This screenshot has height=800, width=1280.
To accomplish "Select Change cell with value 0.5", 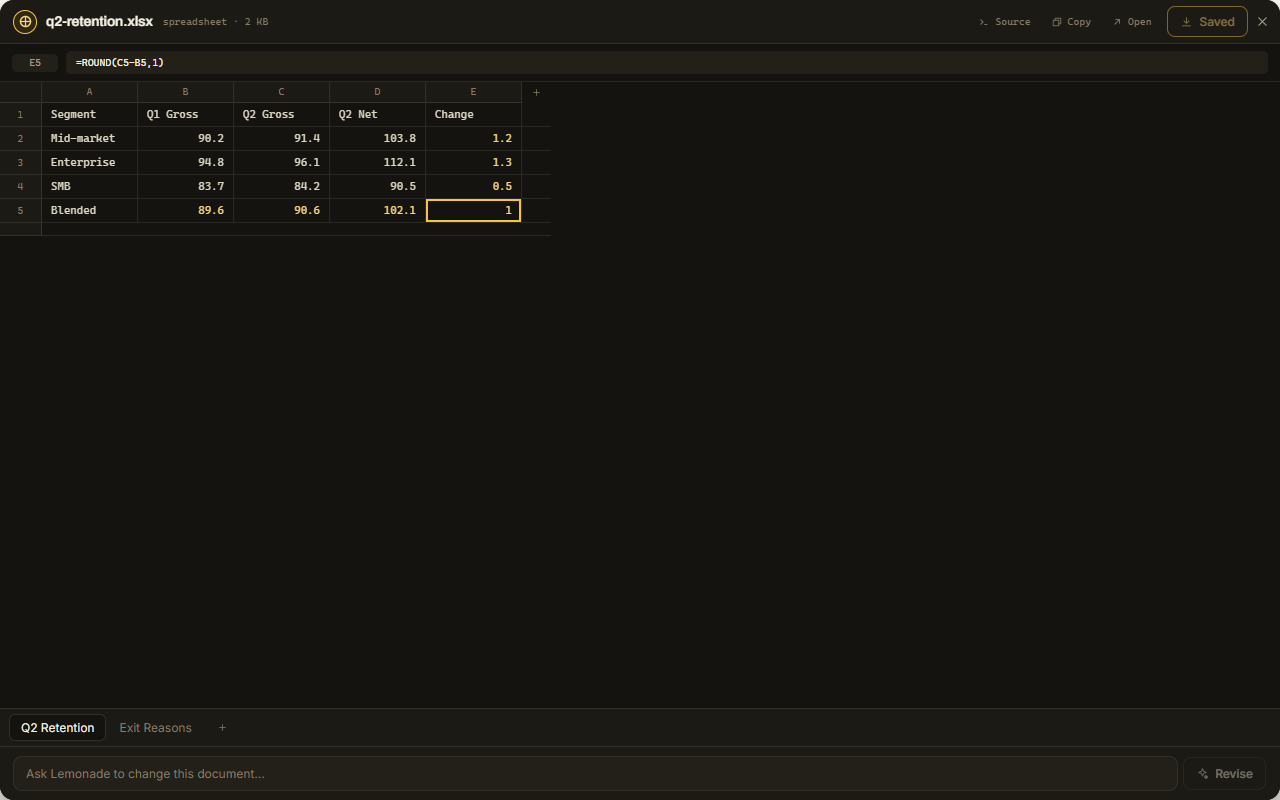I will (473, 186).
